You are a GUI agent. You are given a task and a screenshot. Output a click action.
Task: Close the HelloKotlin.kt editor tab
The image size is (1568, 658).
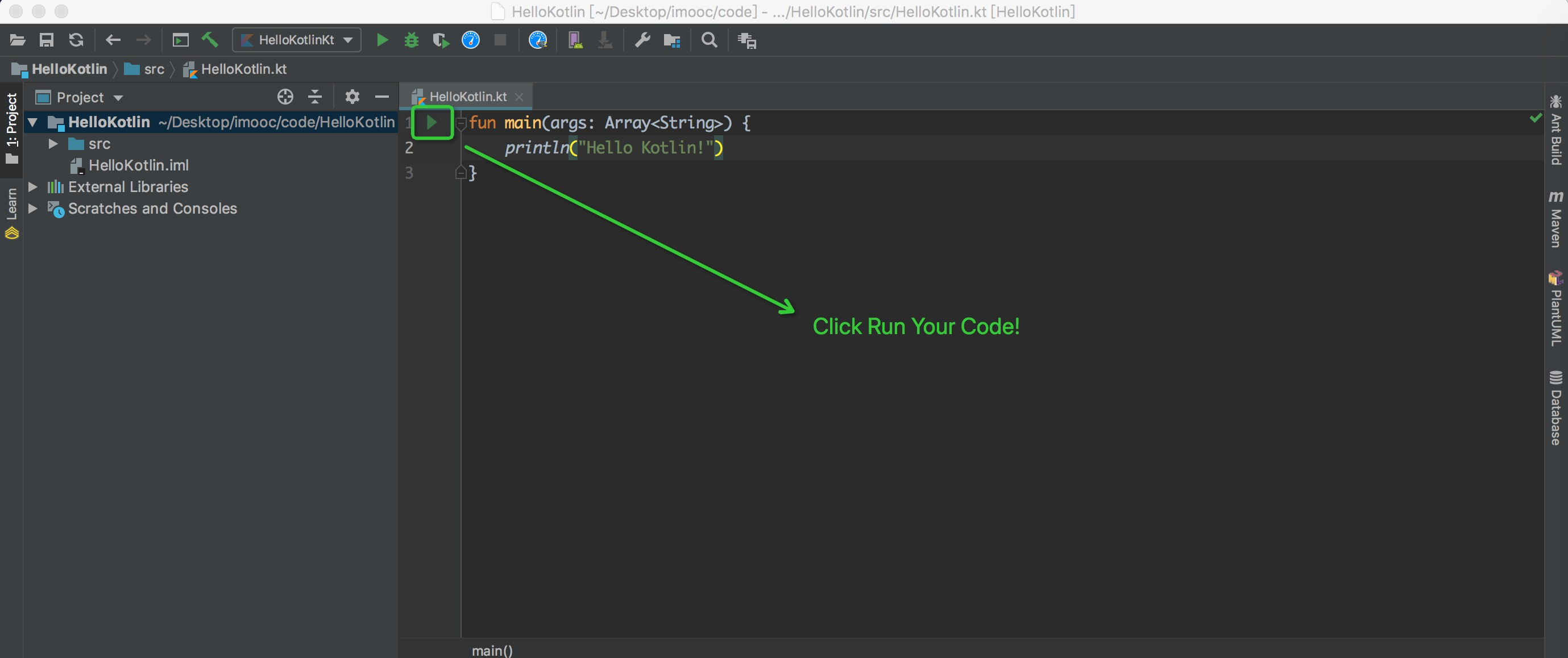(518, 97)
